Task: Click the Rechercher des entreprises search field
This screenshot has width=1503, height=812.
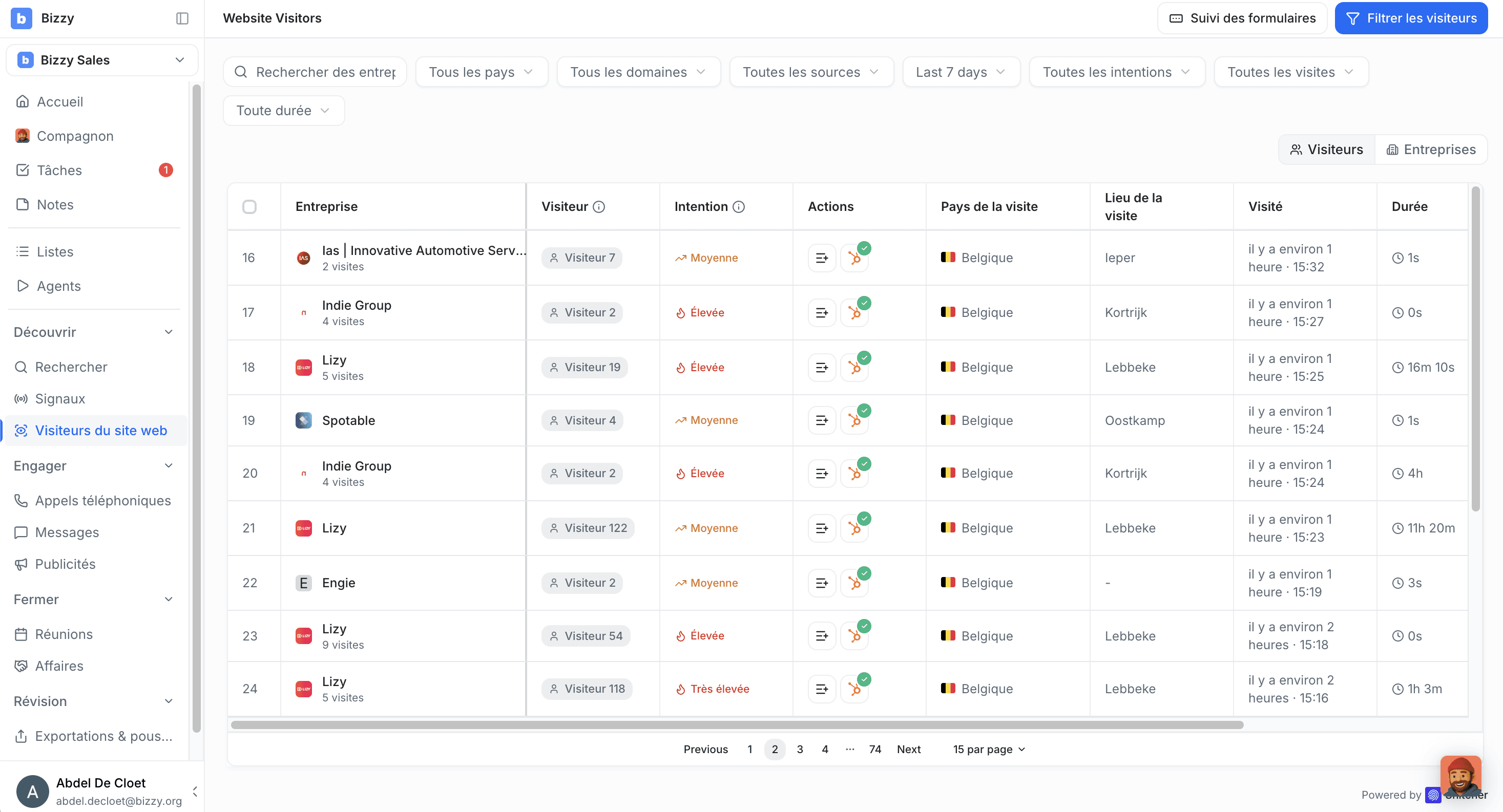Action: tap(315, 72)
